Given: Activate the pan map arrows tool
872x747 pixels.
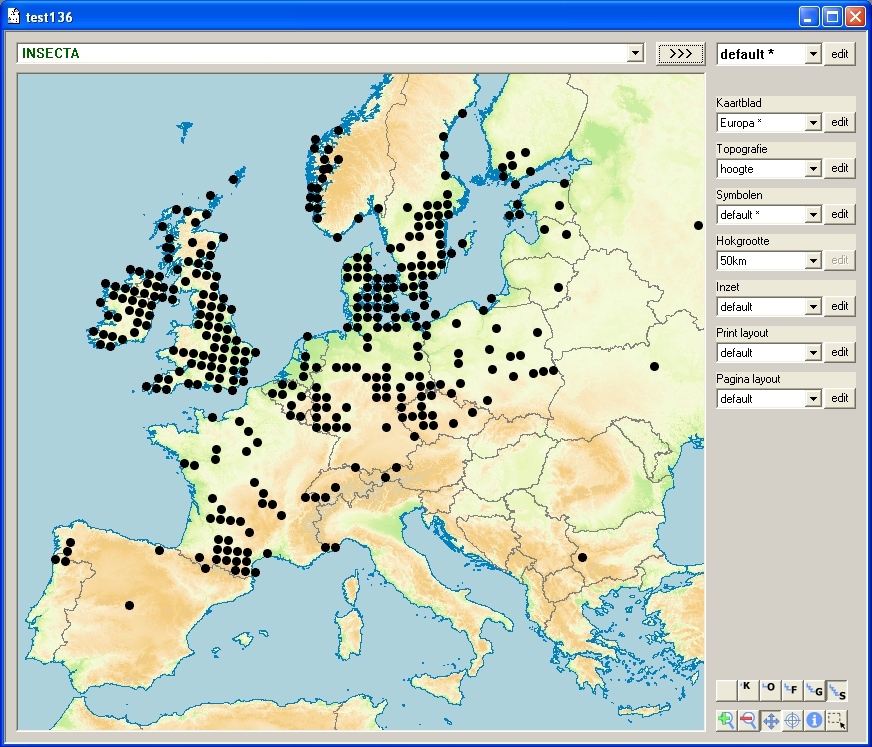Looking at the screenshot, I should (x=770, y=719).
